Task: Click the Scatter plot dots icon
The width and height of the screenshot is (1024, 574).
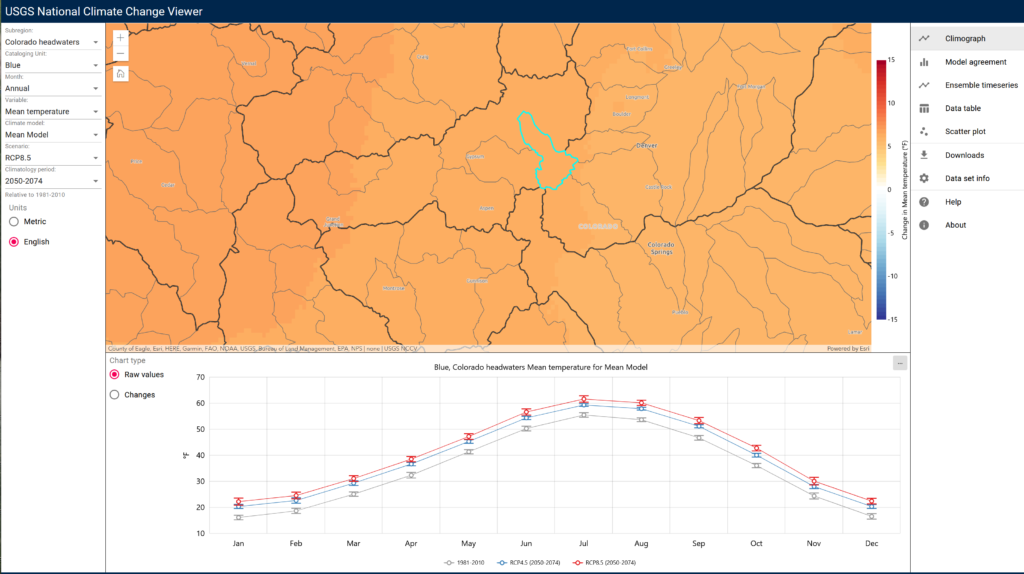Action: pos(924,131)
